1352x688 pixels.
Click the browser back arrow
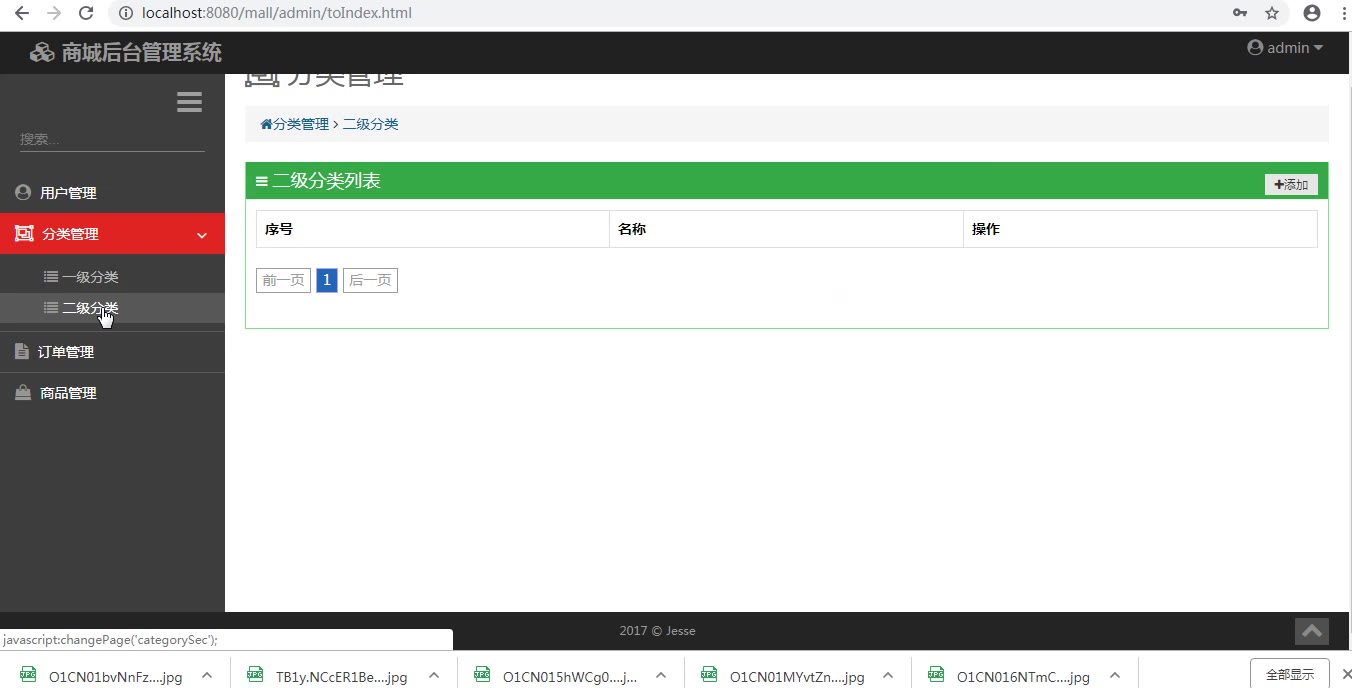21,13
